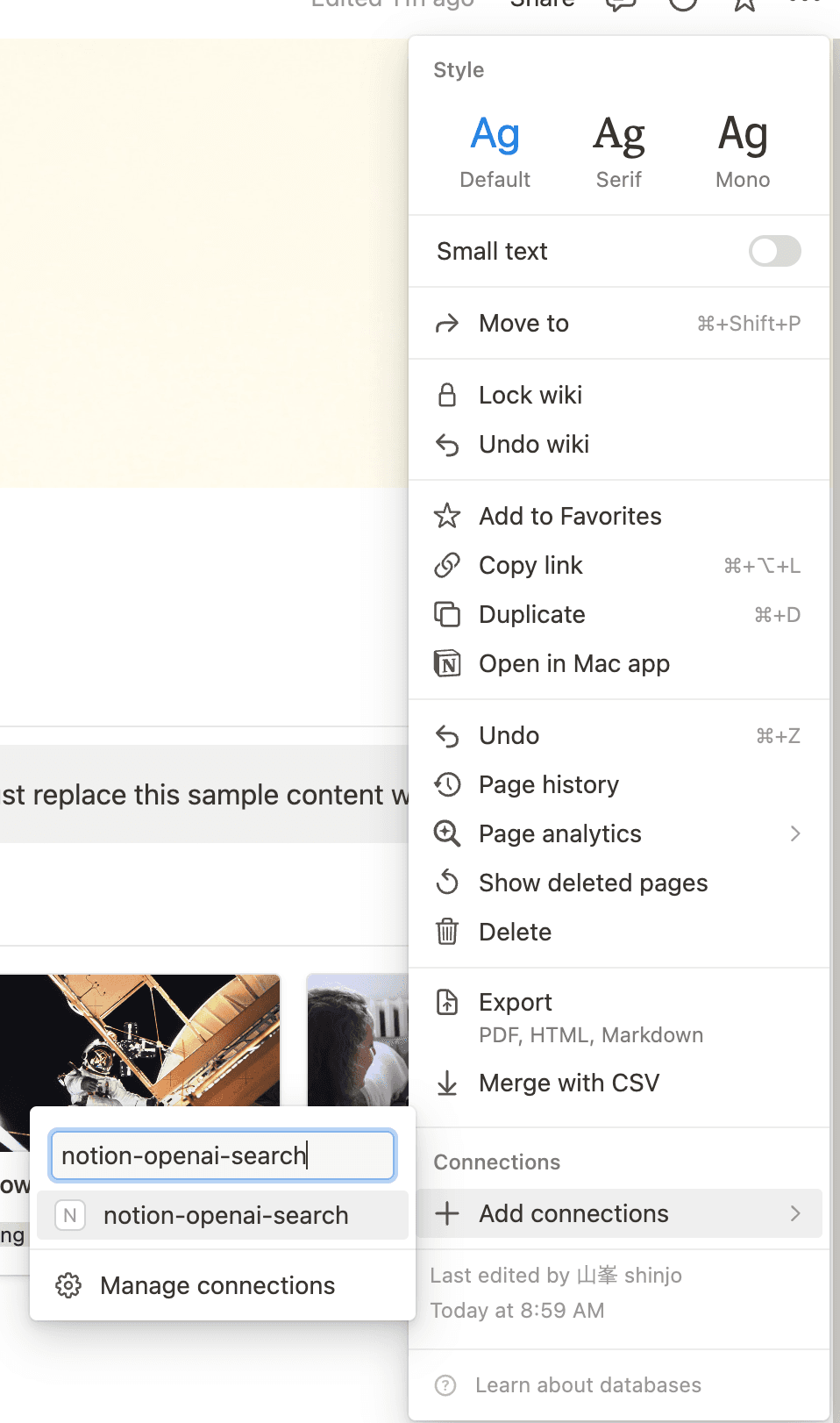Open the connection search suggestion dropdown item
Image resolution: width=840 pixels, height=1423 pixels.
pyautogui.click(x=222, y=1215)
